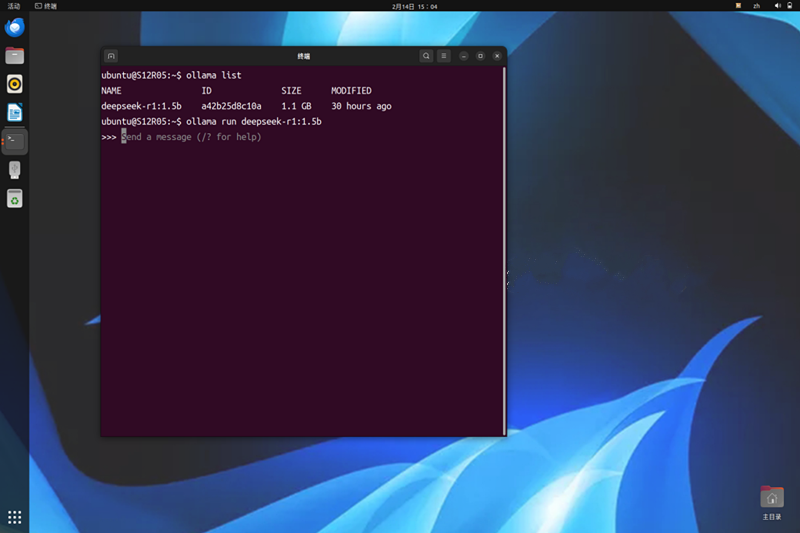Click the 1.1 GB size value
This screenshot has width=800, height=533.
coord(296,106)
